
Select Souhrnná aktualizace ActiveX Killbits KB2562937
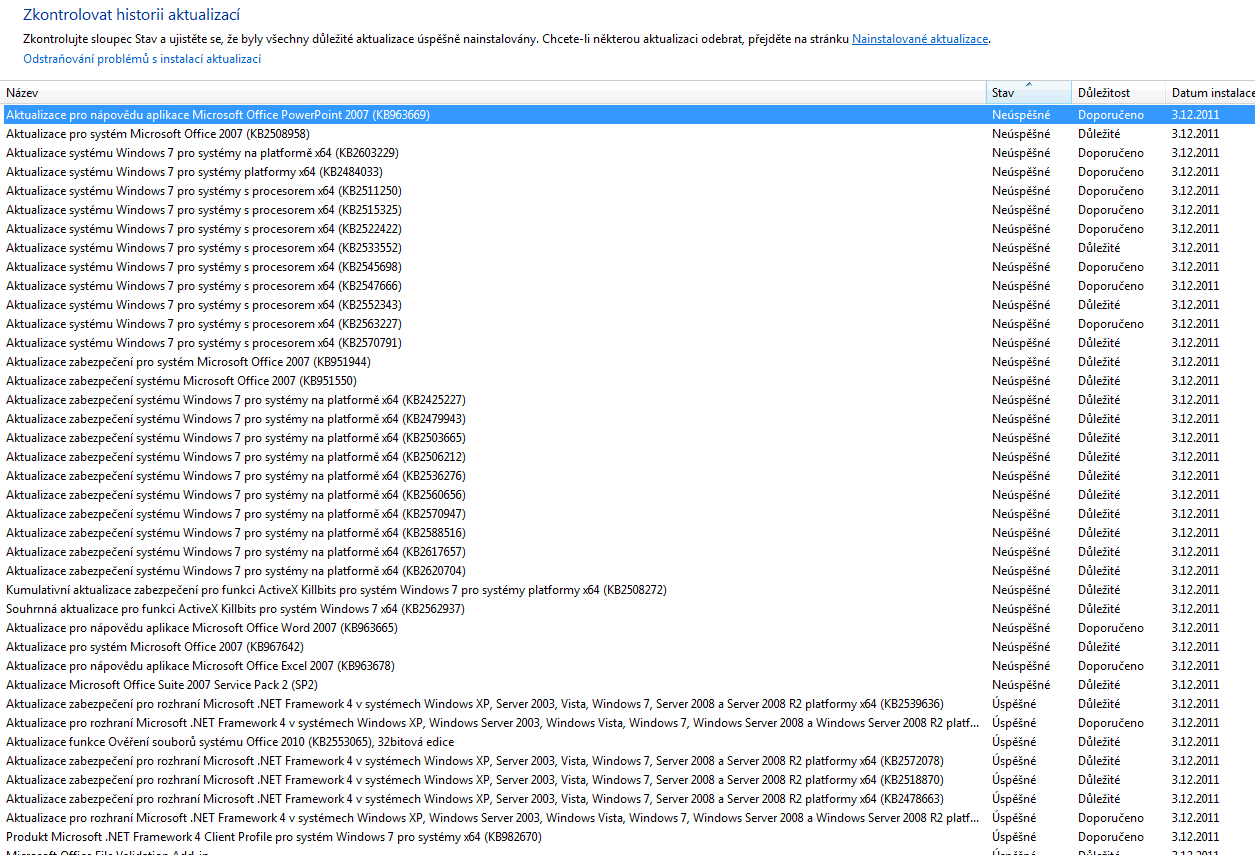pos(627,609)
